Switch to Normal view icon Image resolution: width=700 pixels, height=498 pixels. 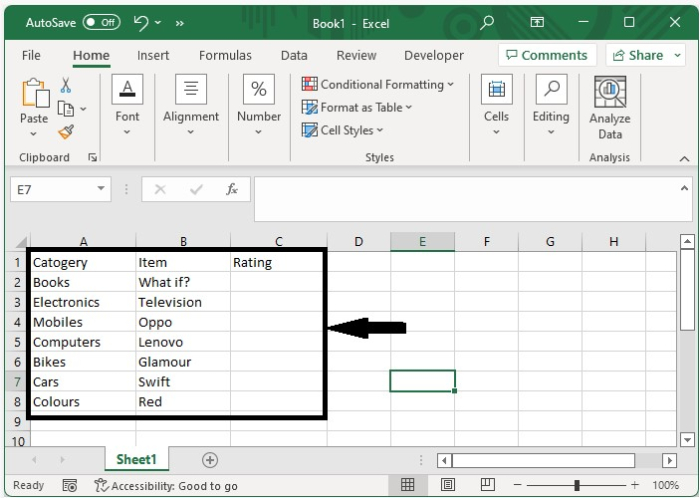(408, 485)
